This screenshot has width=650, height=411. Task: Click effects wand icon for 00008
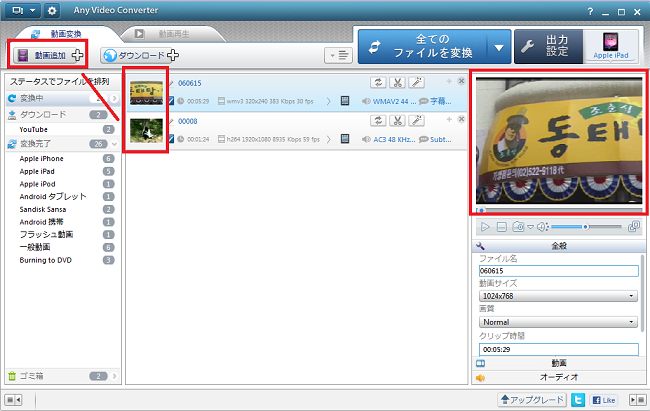(x=416, y=121)
